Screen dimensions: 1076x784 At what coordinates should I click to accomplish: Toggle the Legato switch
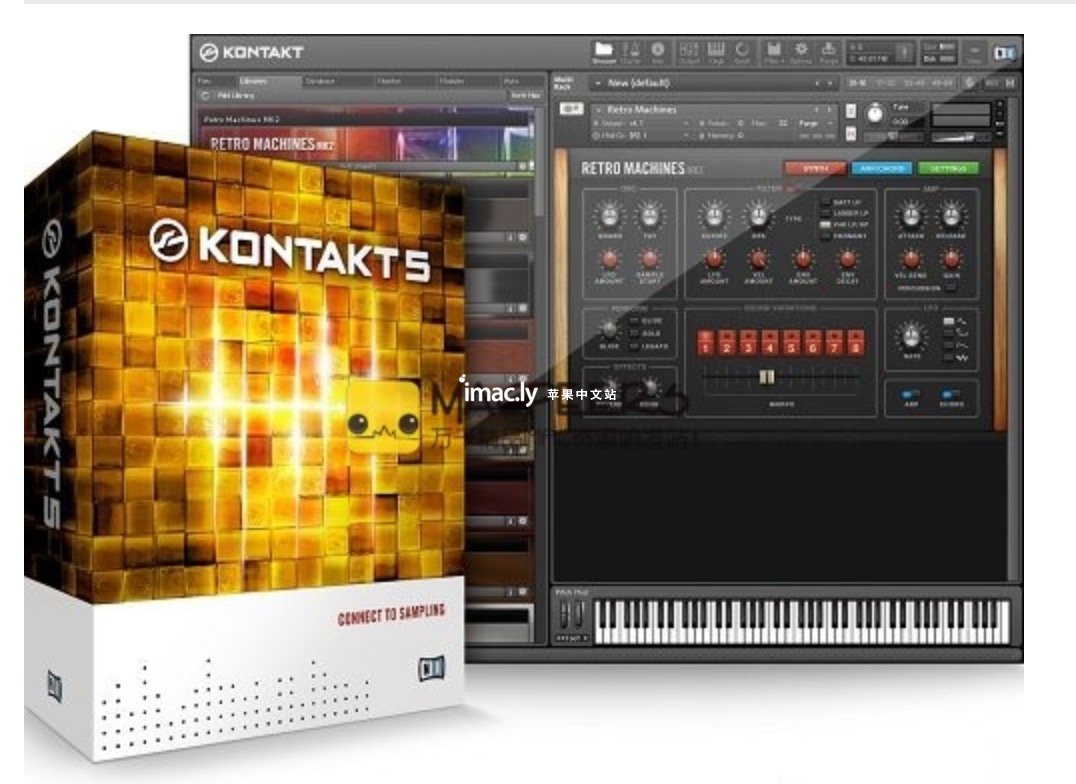(634, 346)
